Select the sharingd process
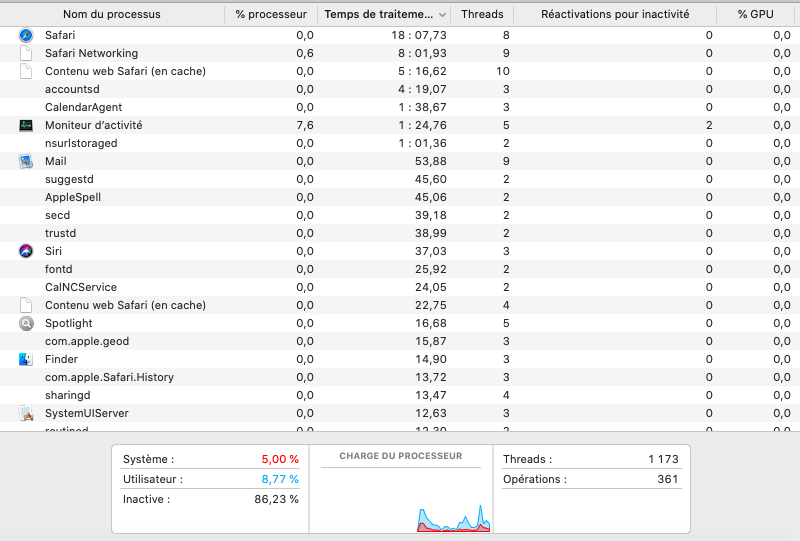Viewport: 800px width, 541px height. 68,395
